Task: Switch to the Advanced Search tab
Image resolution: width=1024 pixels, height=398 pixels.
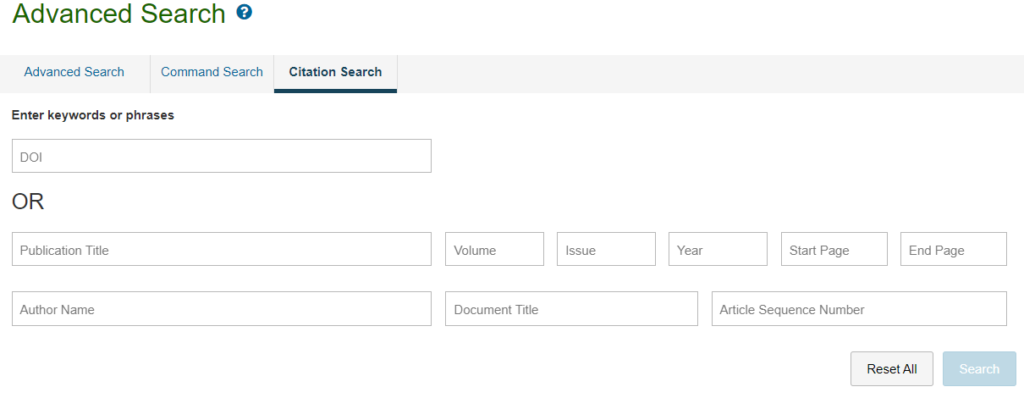Action: click(74, 72)
